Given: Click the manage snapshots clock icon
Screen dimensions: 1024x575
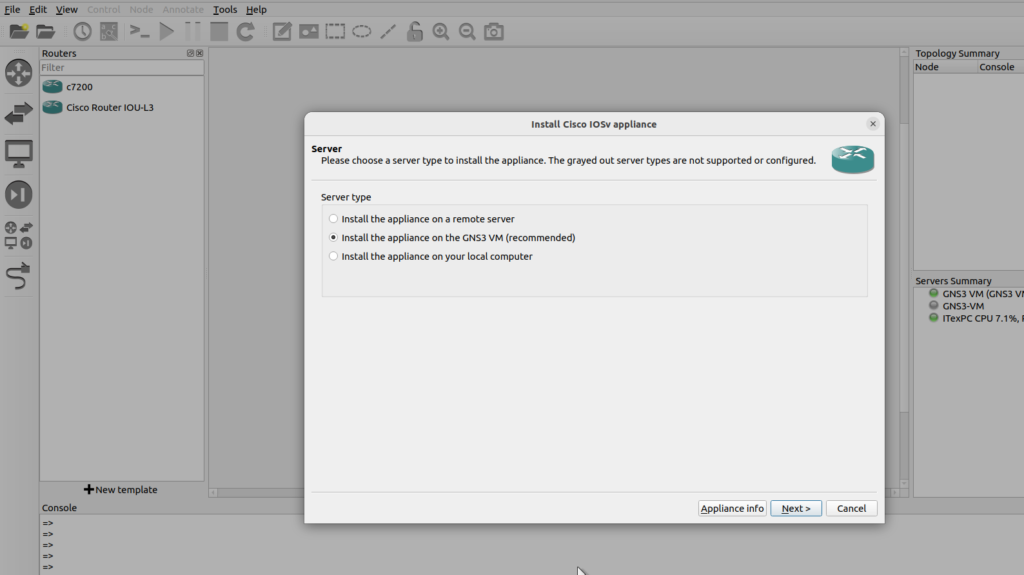Looking at the screenshot, I should point(82,32).
